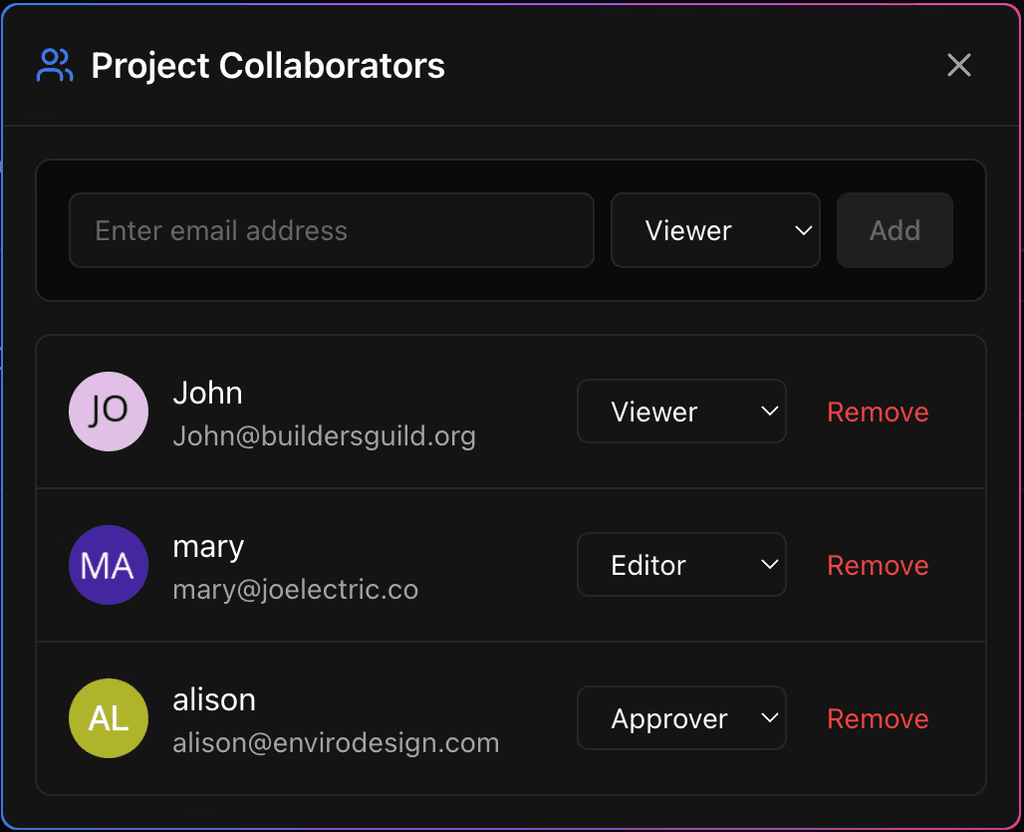
Task: Click the name mary in the list
Action: pos(208,547)
